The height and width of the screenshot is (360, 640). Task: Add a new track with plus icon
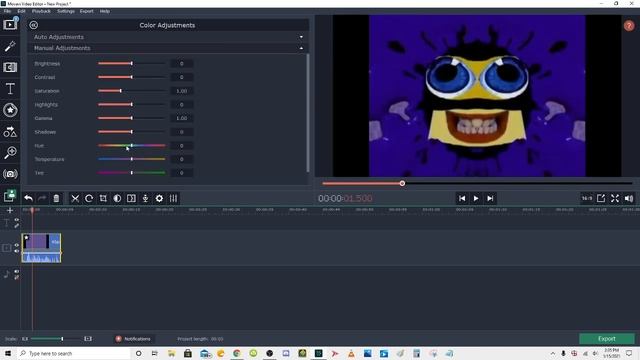click(x=10, y=211)
